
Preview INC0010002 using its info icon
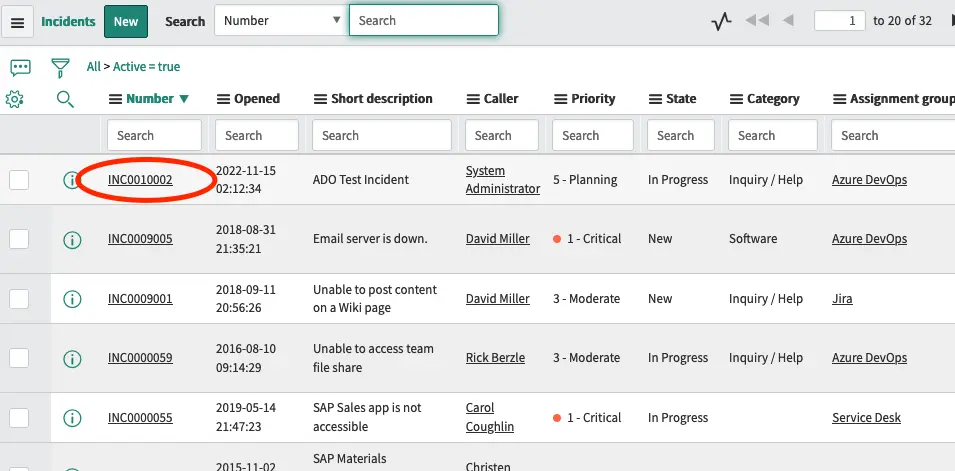point(72,180)
